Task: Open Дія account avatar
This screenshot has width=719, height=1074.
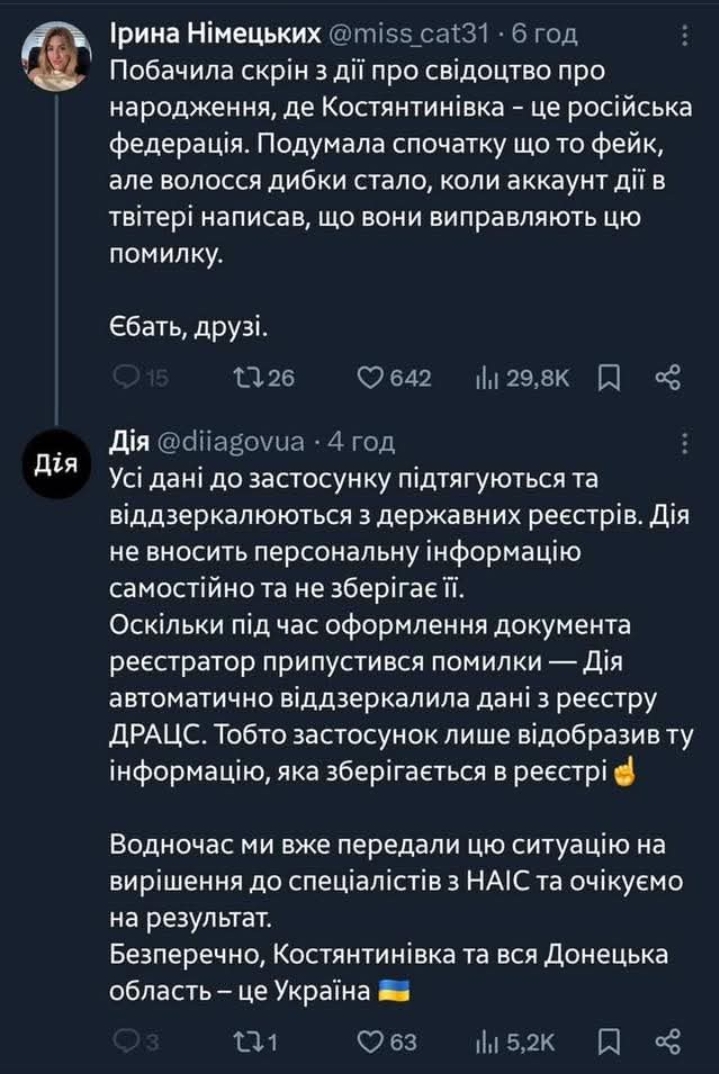Action: 64,462
